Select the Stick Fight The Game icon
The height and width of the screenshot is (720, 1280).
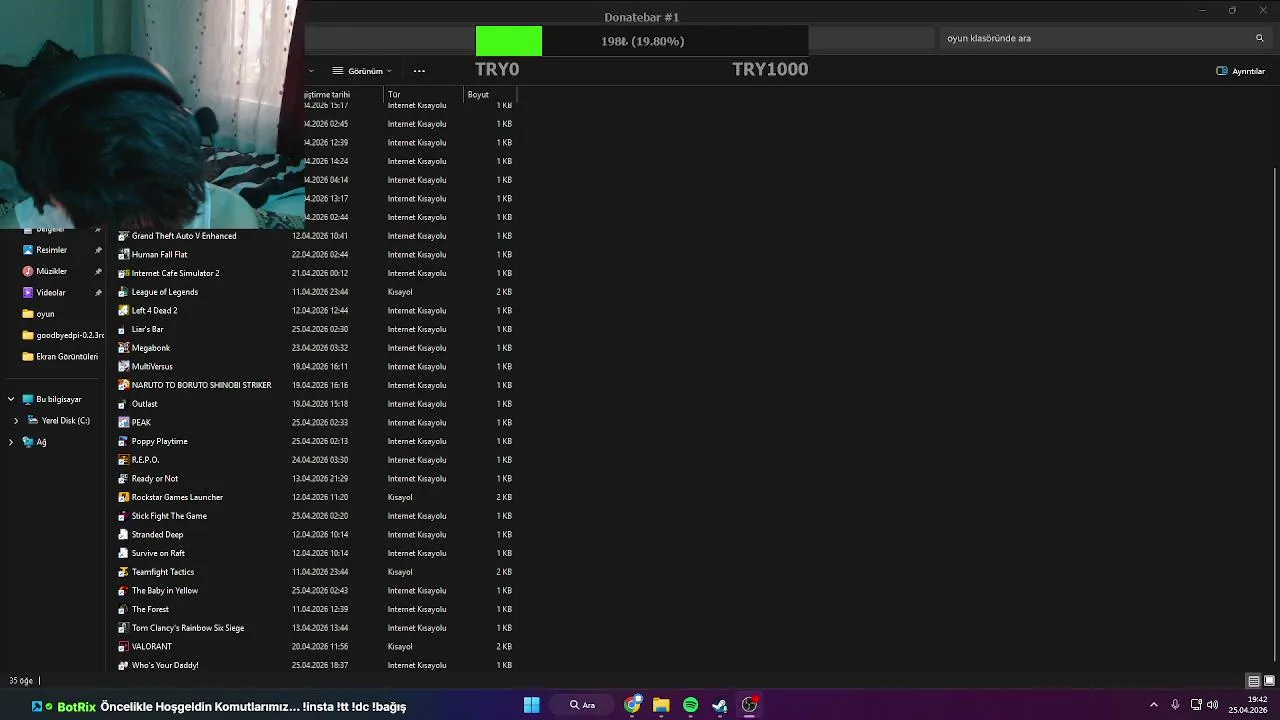(x=124, y=516)
